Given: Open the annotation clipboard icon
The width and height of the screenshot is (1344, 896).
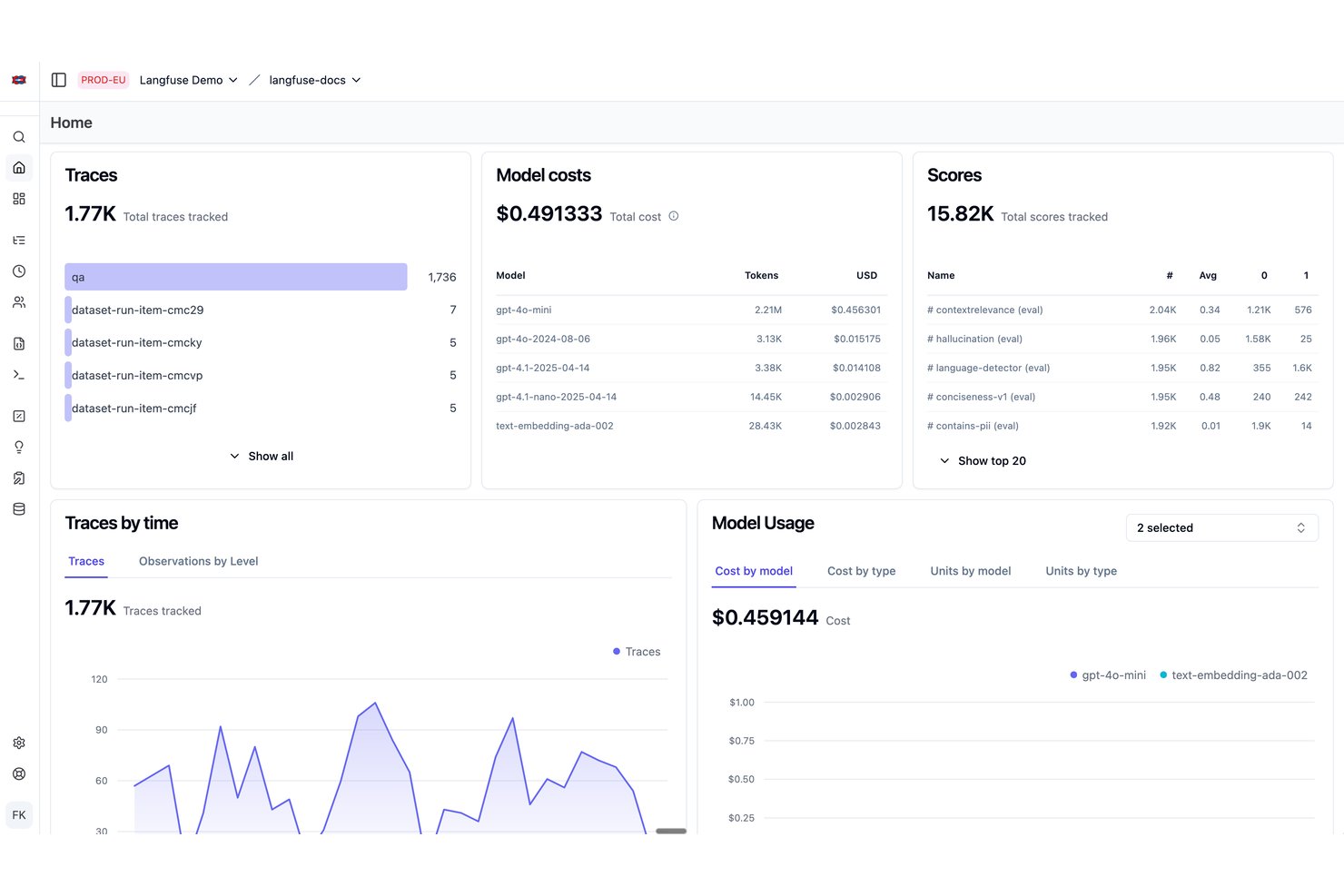Looking at the screenshot, I should (19, 478).
